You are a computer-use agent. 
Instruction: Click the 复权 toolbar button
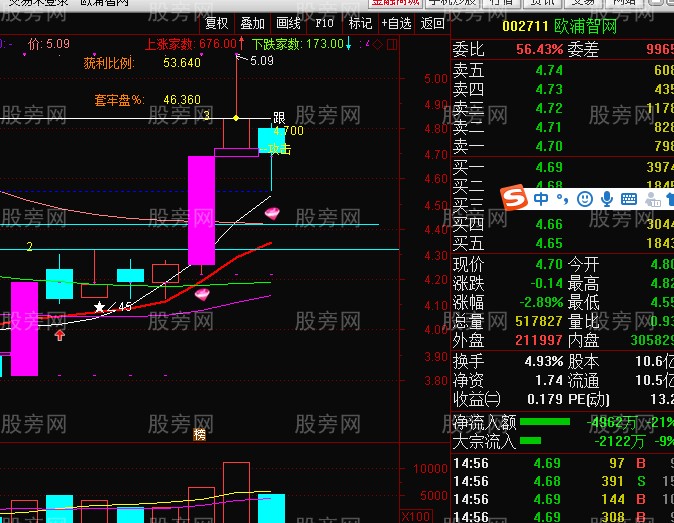pos(217,23)
